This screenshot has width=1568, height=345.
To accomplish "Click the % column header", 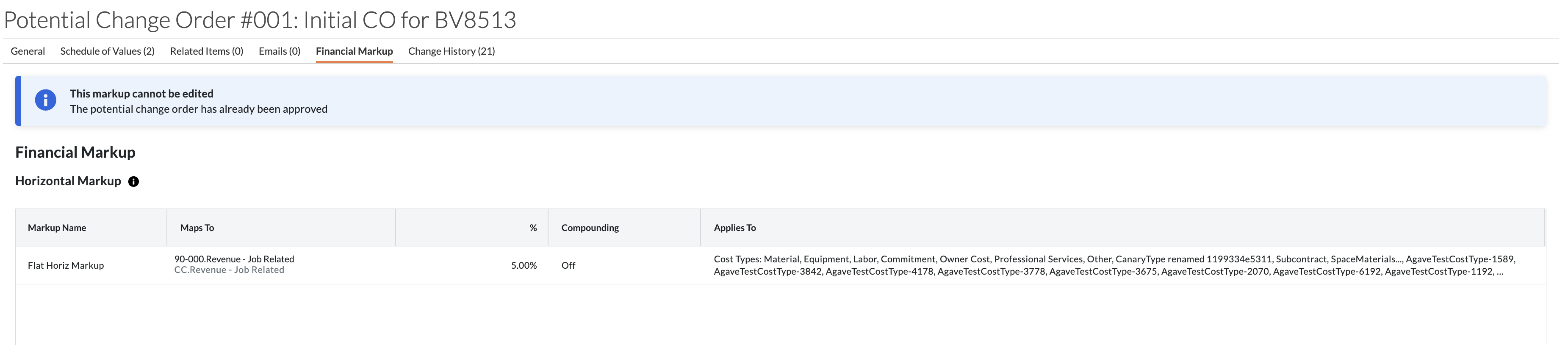I will 472,228.
